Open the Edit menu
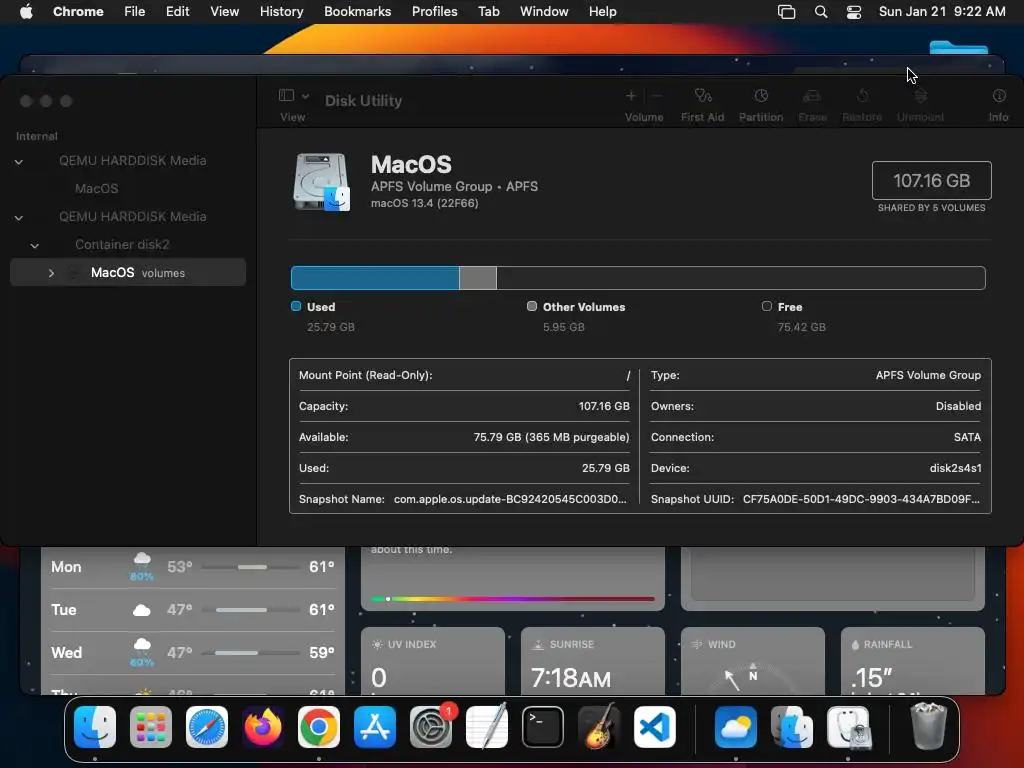The image size is (1024, 768). (178, 12)
